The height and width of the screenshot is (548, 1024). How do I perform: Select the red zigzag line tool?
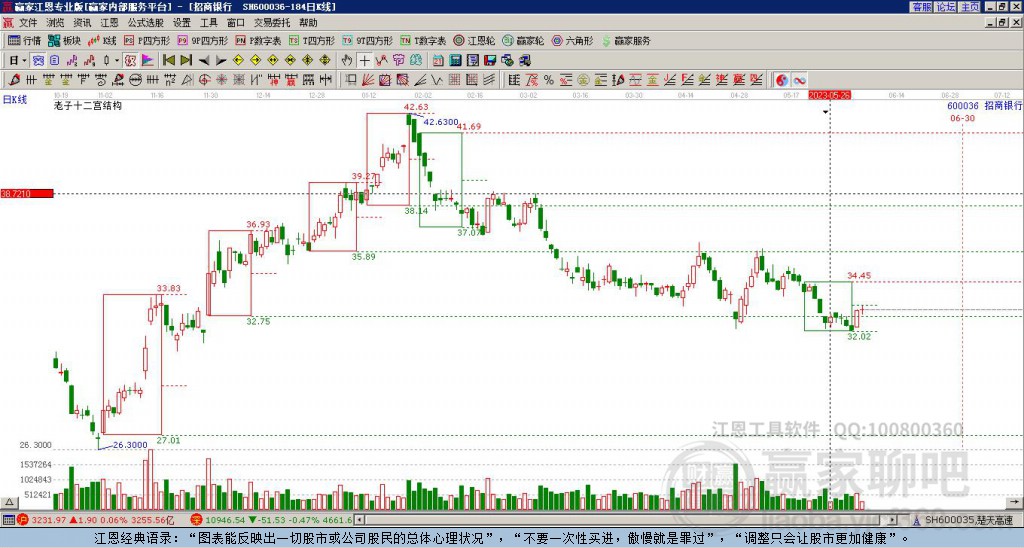381,60
